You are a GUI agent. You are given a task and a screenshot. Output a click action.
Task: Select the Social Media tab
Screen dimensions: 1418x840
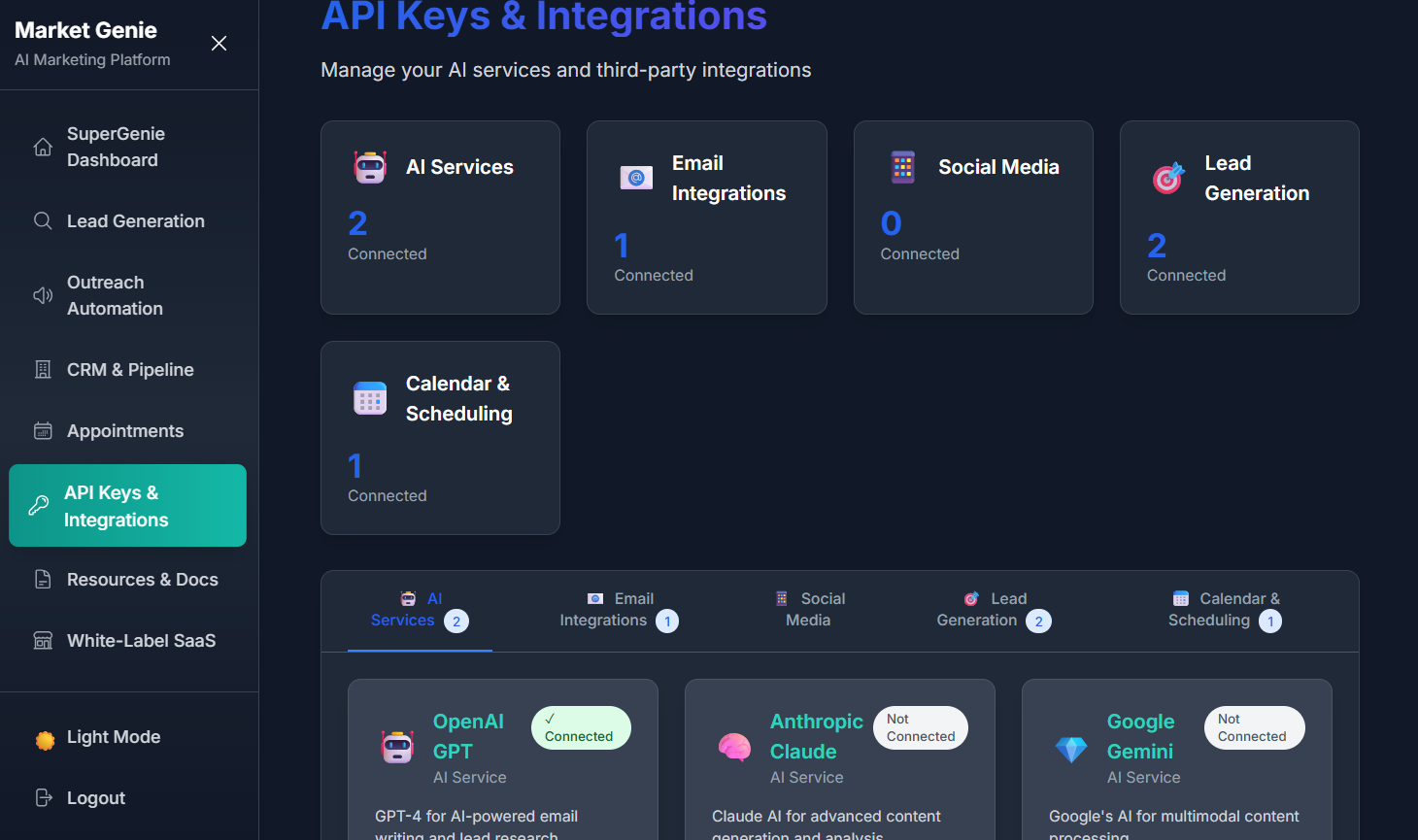point(809,610)
